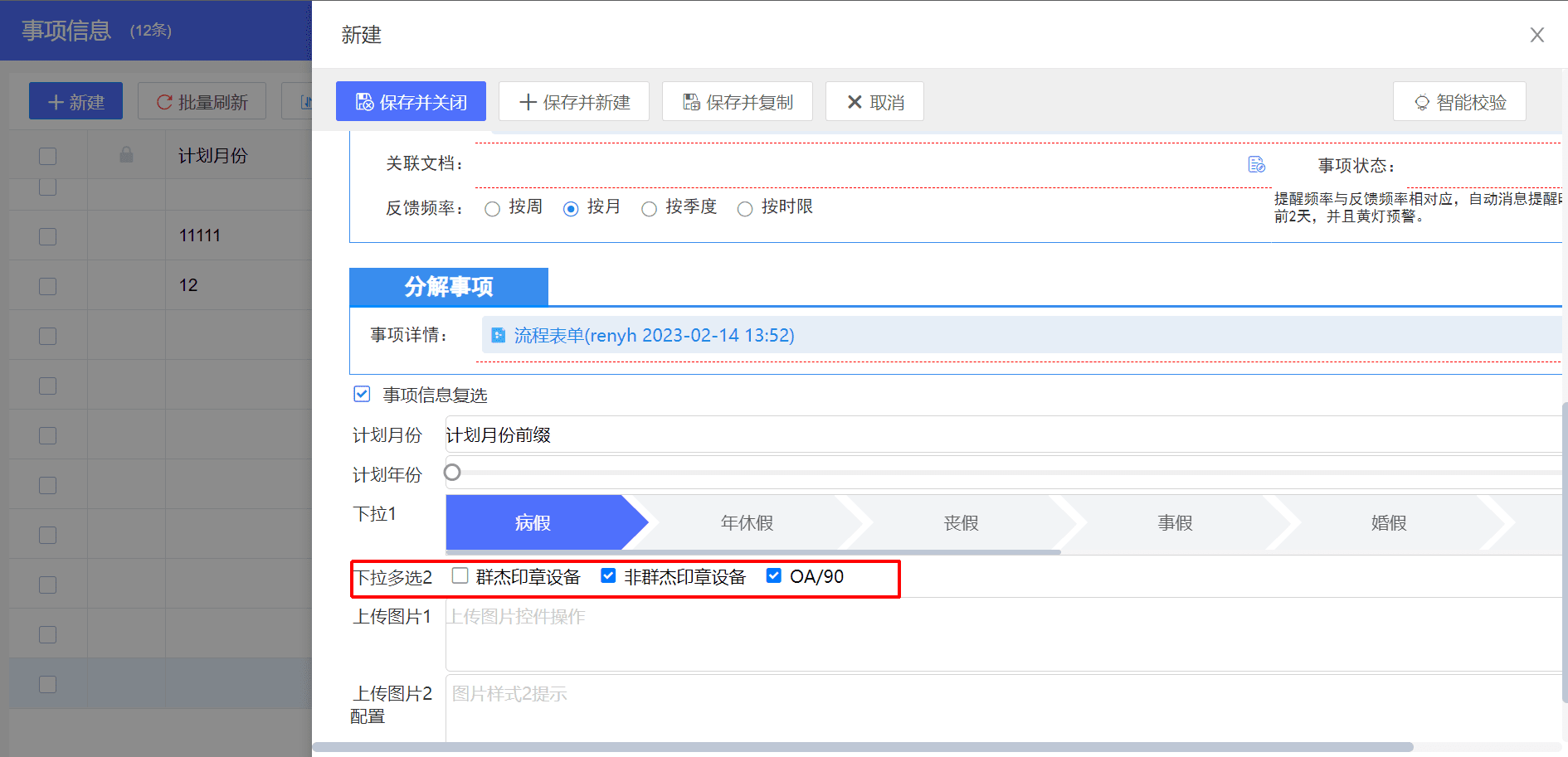Uncheck the 非群杰印章设备 checkbox
Image resolution: width=1568 pixels, height=757 pixels.
tap(608, 575)
